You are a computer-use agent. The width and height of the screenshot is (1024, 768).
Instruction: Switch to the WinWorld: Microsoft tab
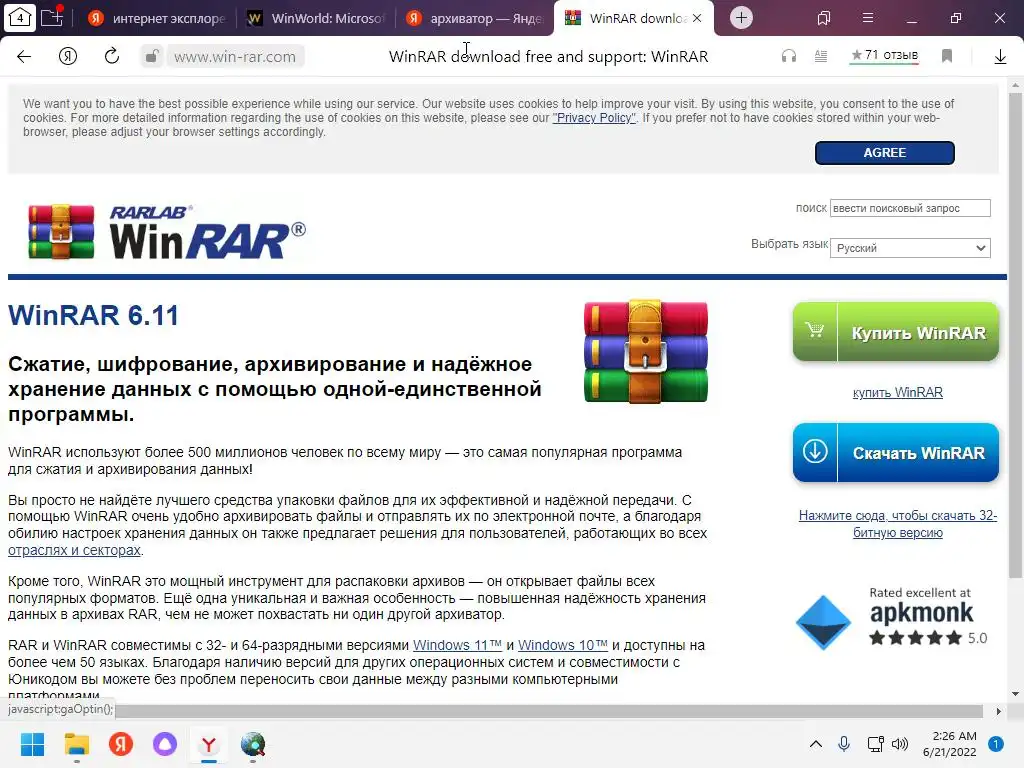point(317,18)
